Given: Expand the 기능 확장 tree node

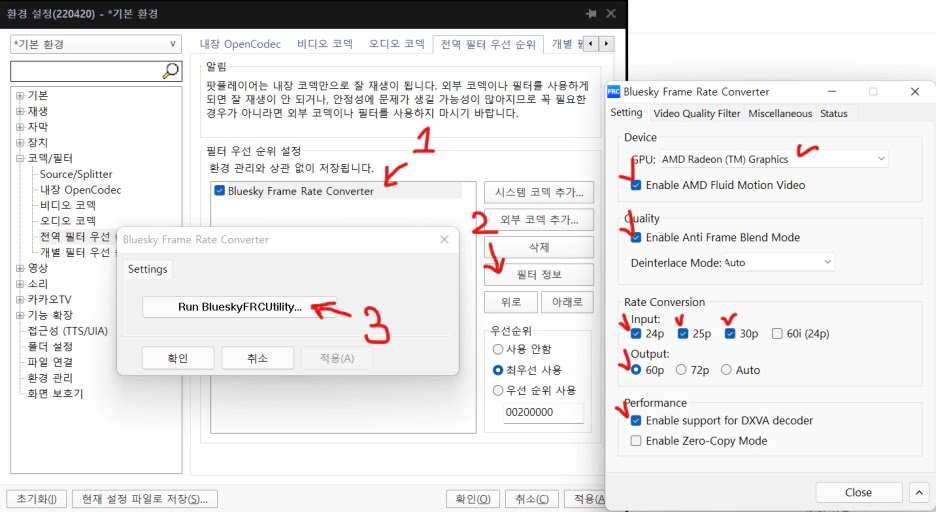Looking at the screenshot, I should 20,315.
